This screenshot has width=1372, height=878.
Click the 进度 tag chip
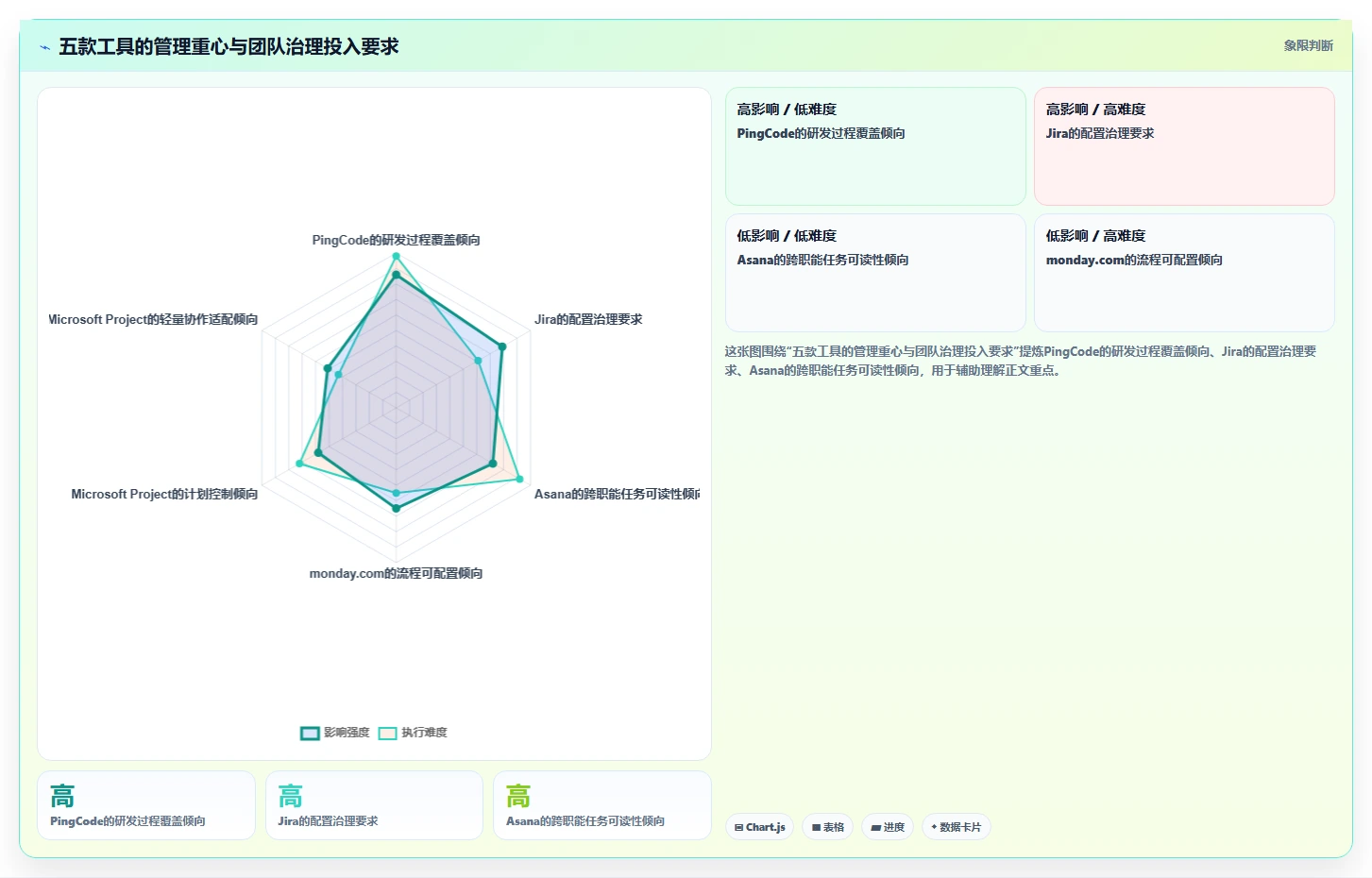click(888, 827)
